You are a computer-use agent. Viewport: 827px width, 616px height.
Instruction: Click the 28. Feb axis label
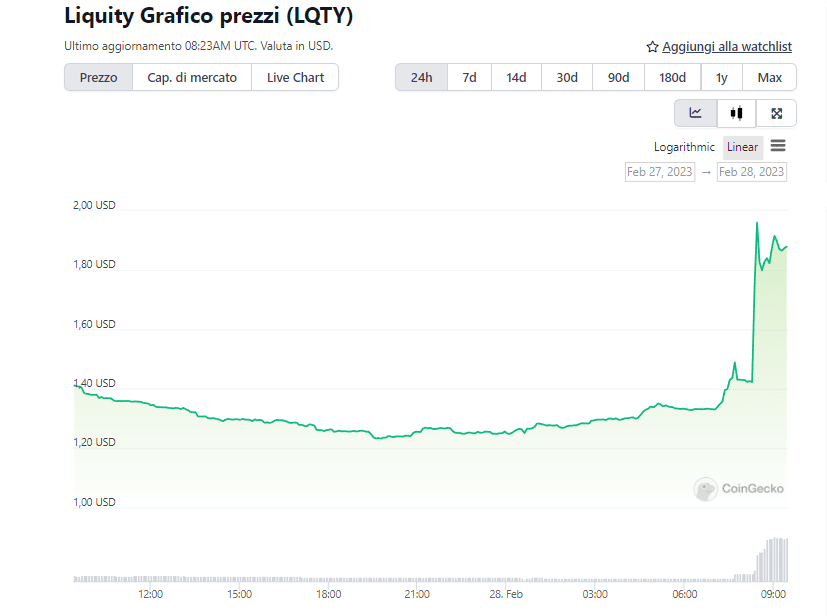click(506, 594)
